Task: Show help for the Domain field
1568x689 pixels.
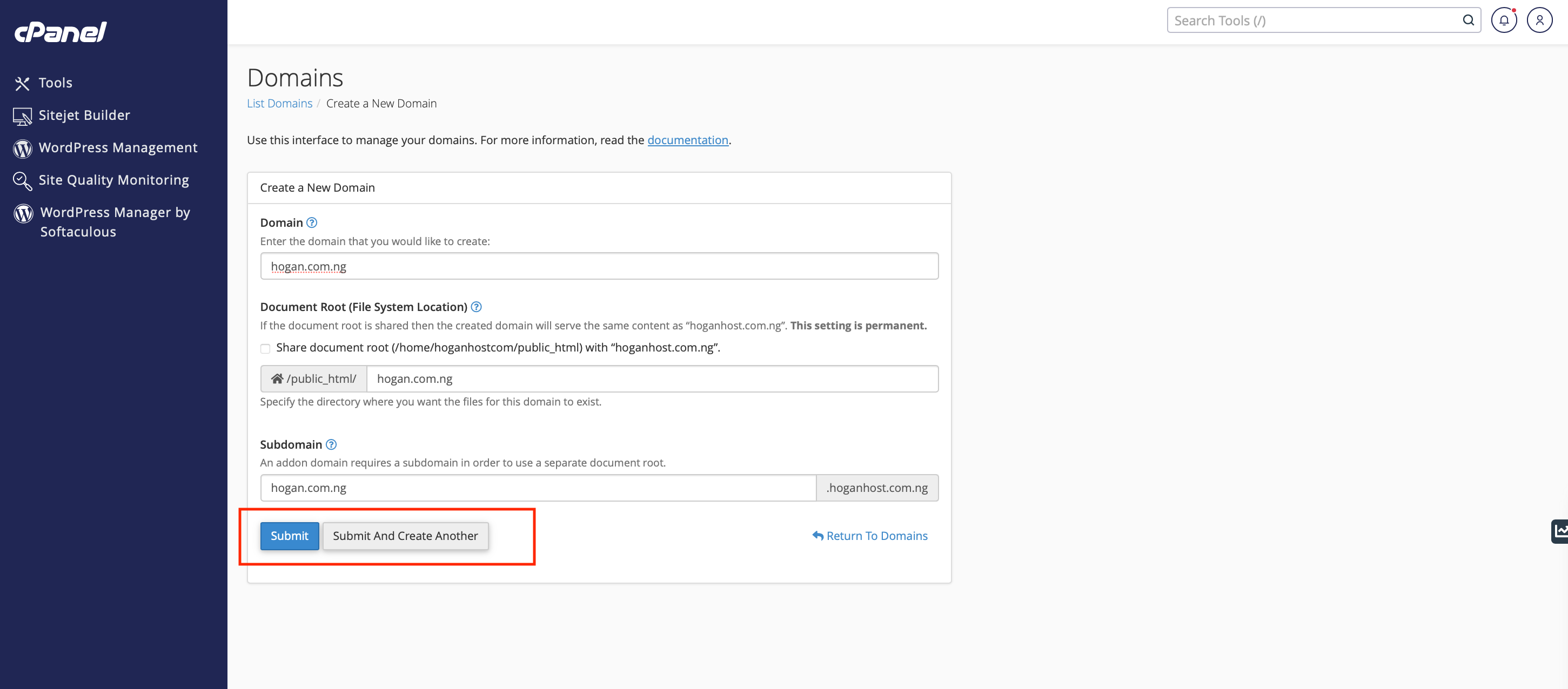Action: (312, 222)
